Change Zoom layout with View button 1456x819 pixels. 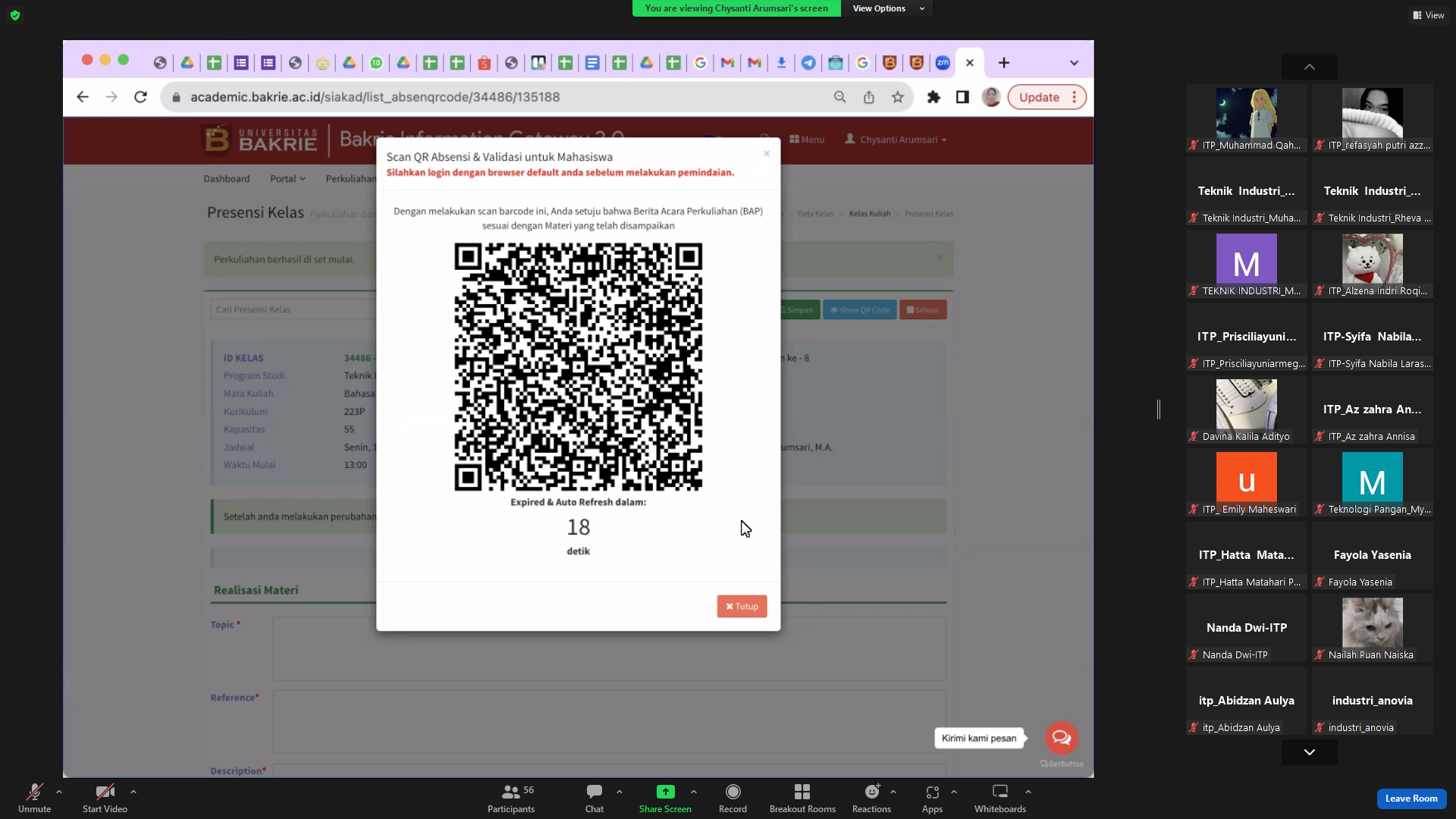pos(1429,15)
